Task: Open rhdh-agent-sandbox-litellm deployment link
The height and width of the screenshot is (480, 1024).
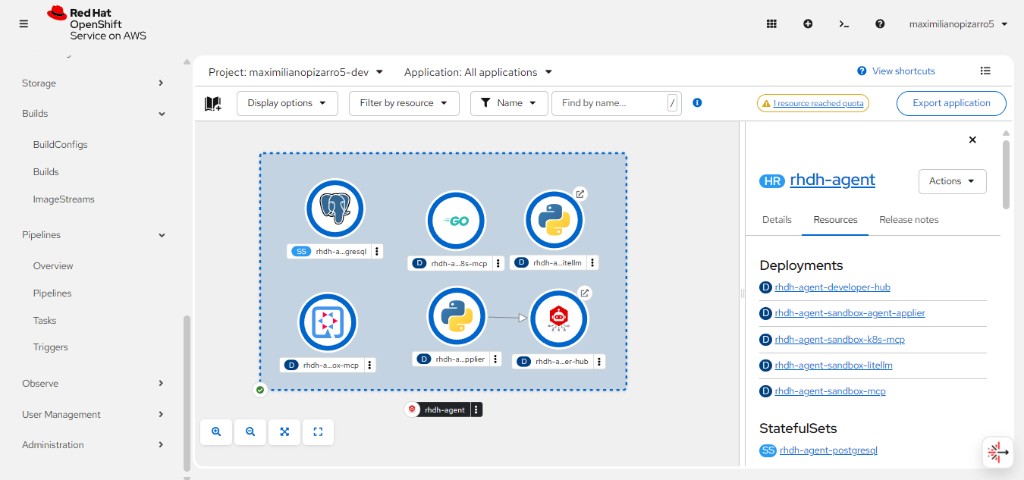Action: coord(833,365)
